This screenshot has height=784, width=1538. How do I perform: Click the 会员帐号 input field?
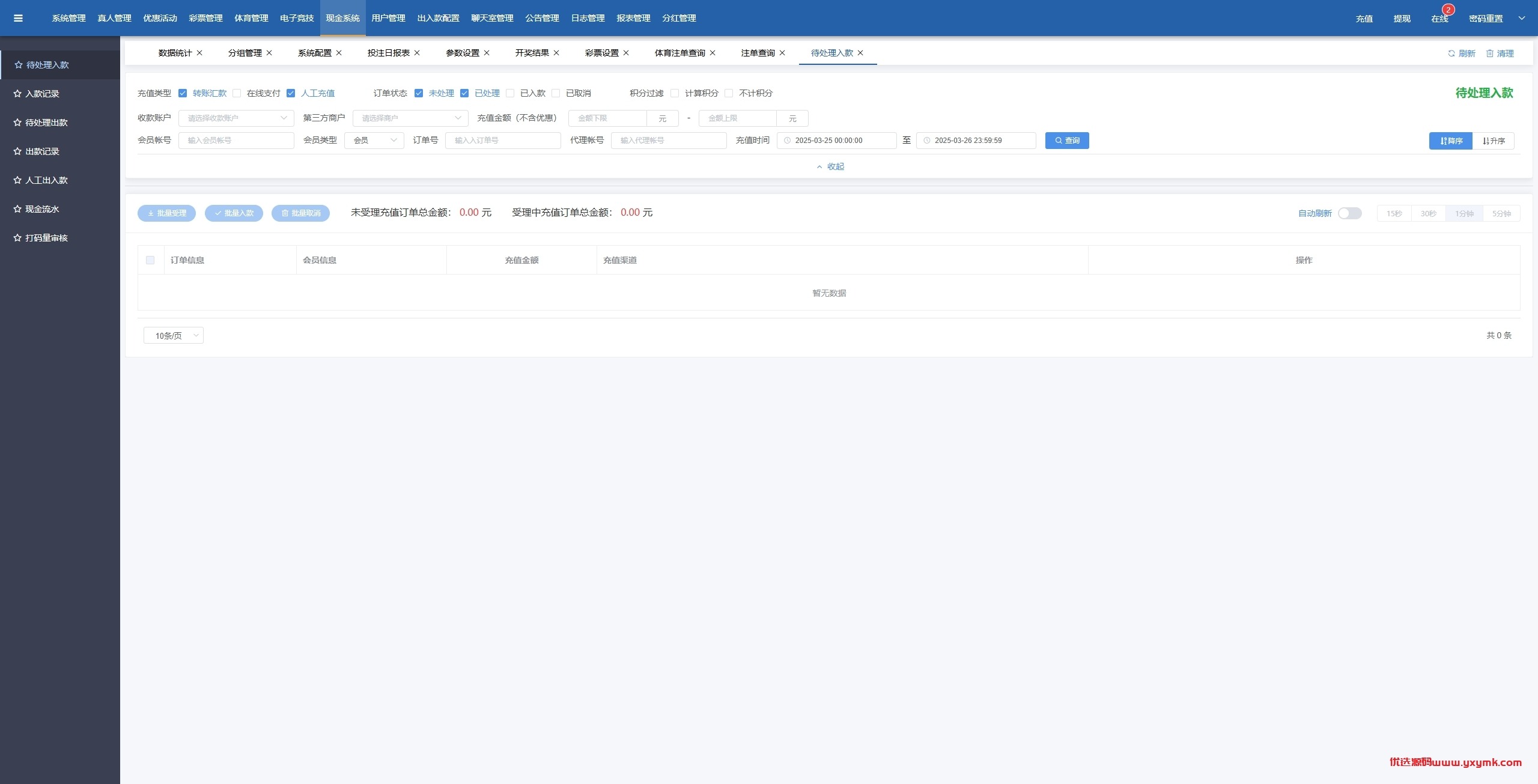(x=236, y=141)
